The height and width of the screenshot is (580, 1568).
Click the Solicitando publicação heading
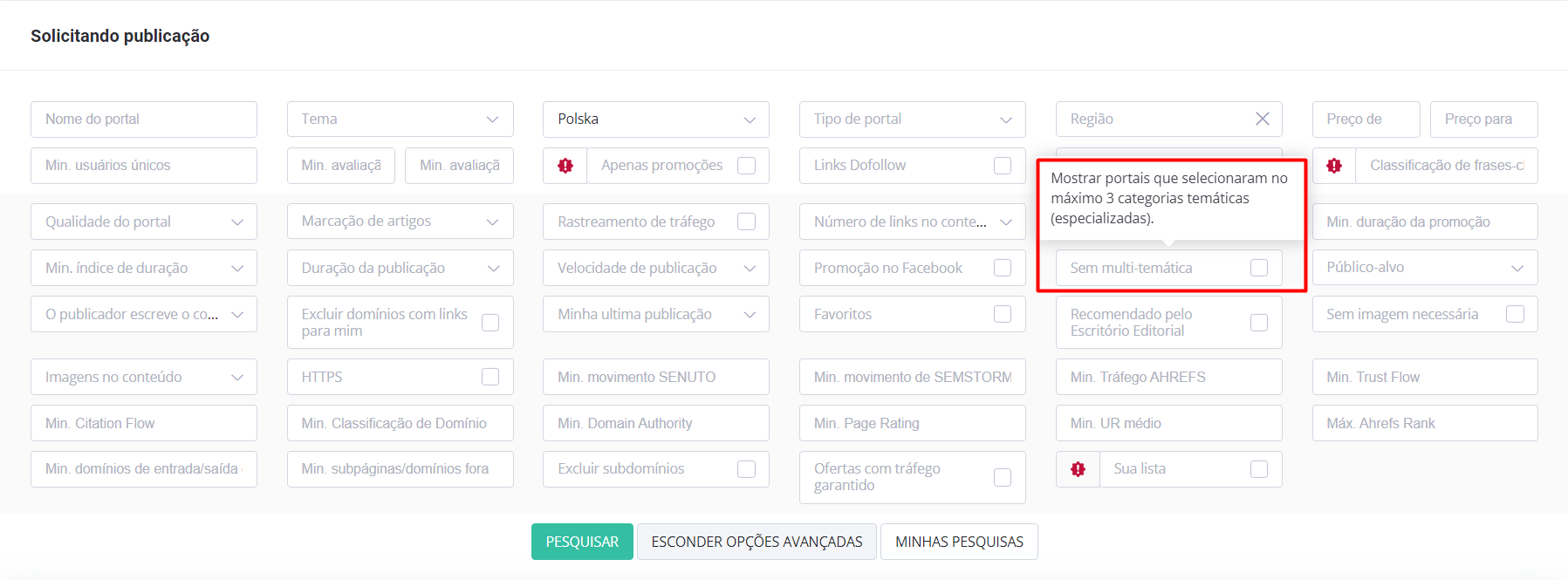120,36
